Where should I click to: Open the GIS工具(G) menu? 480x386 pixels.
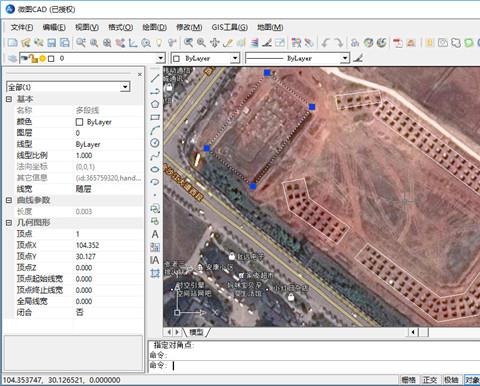tap(229, 27)
